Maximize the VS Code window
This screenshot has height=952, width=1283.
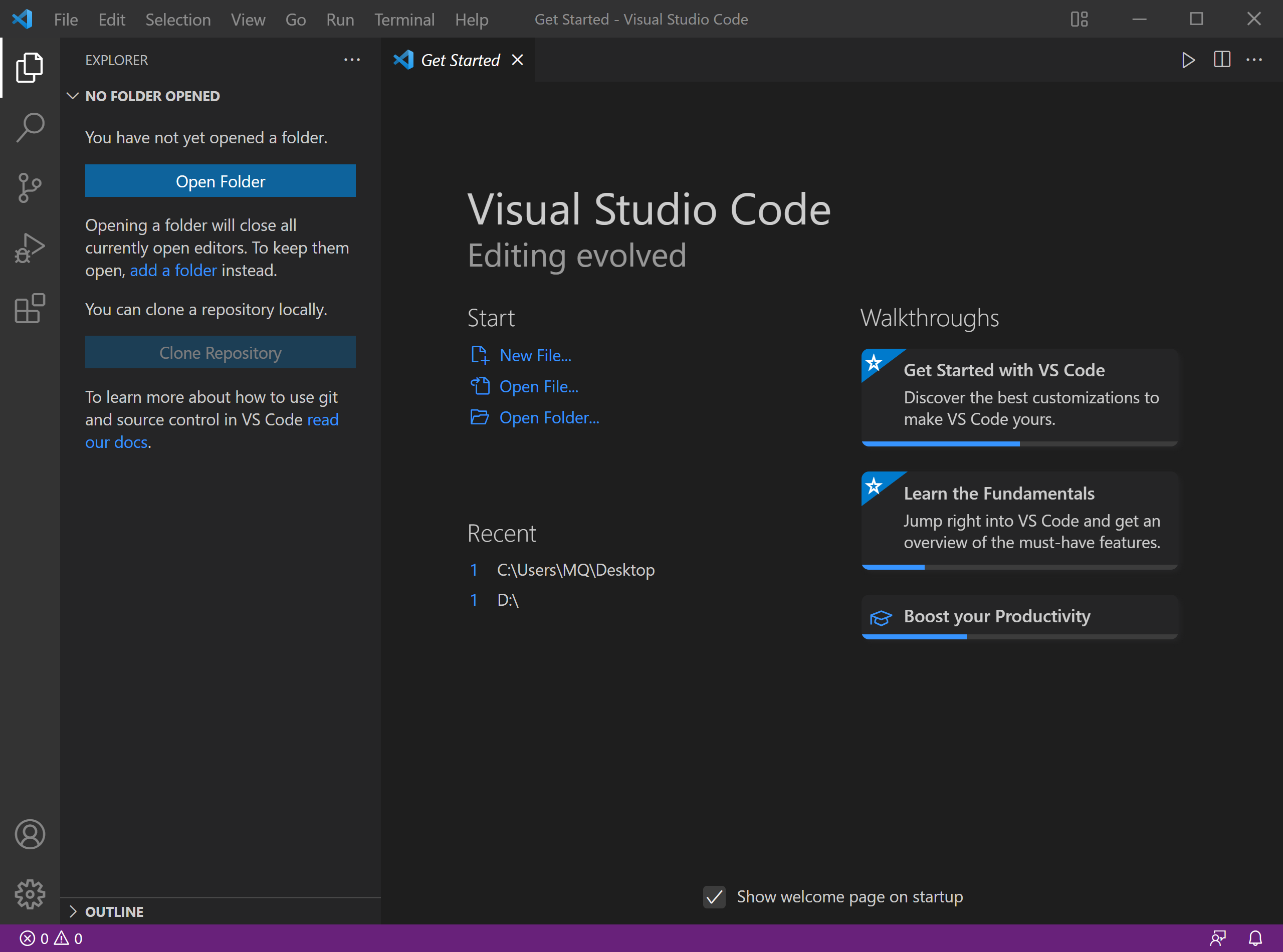pyautogui.click(x=1196, y=19)
